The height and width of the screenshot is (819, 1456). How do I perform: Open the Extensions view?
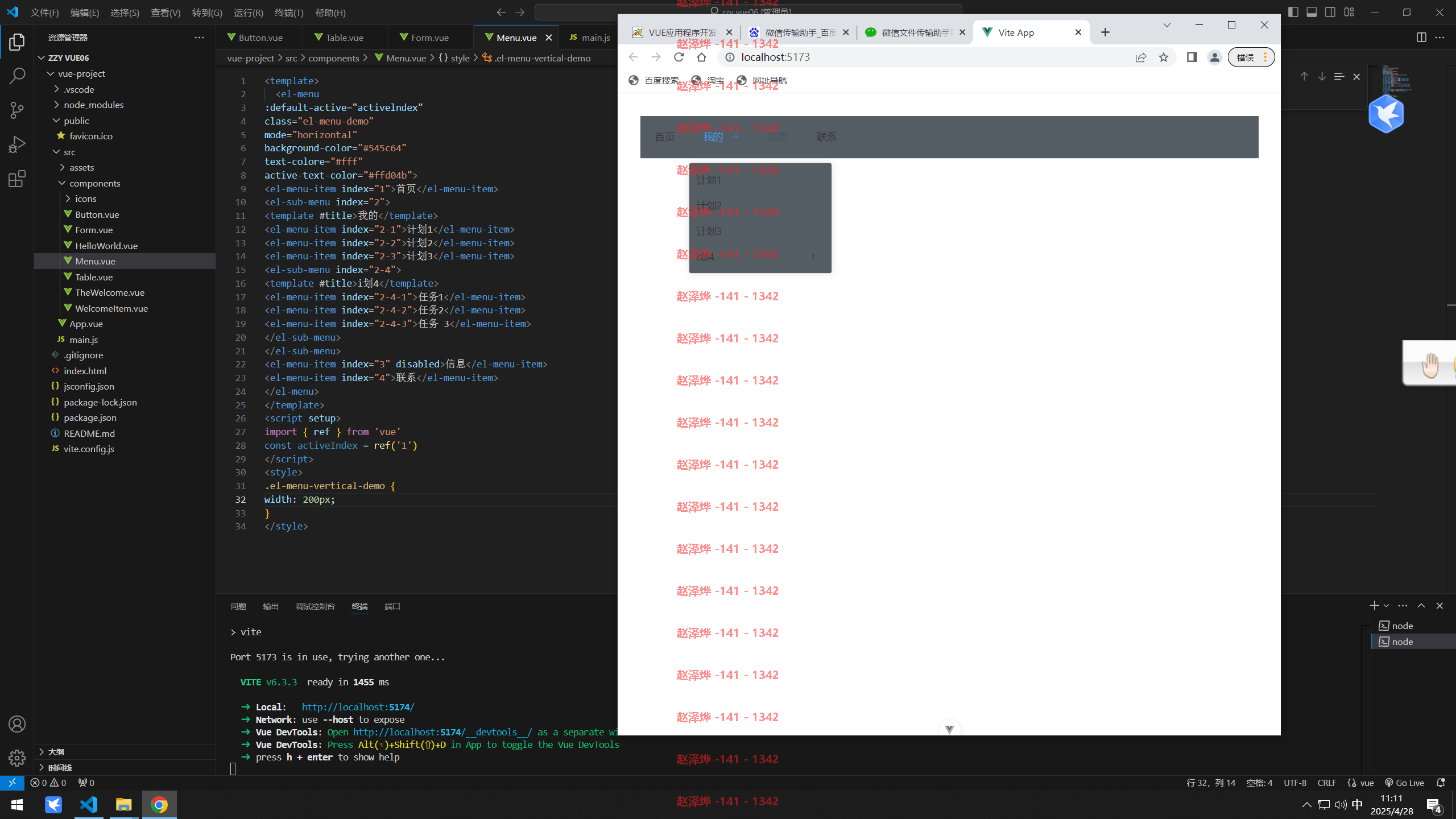(x=17, y=179)
